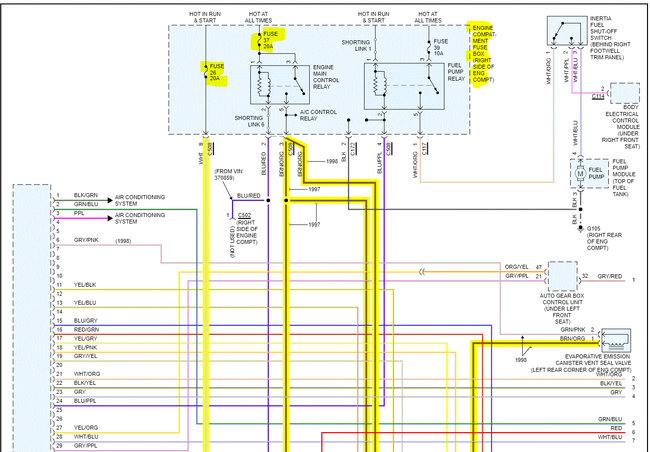650x452 pixels.
Task: Click the GRY/YEL wire label at pin 19
Action: (85, 356)
